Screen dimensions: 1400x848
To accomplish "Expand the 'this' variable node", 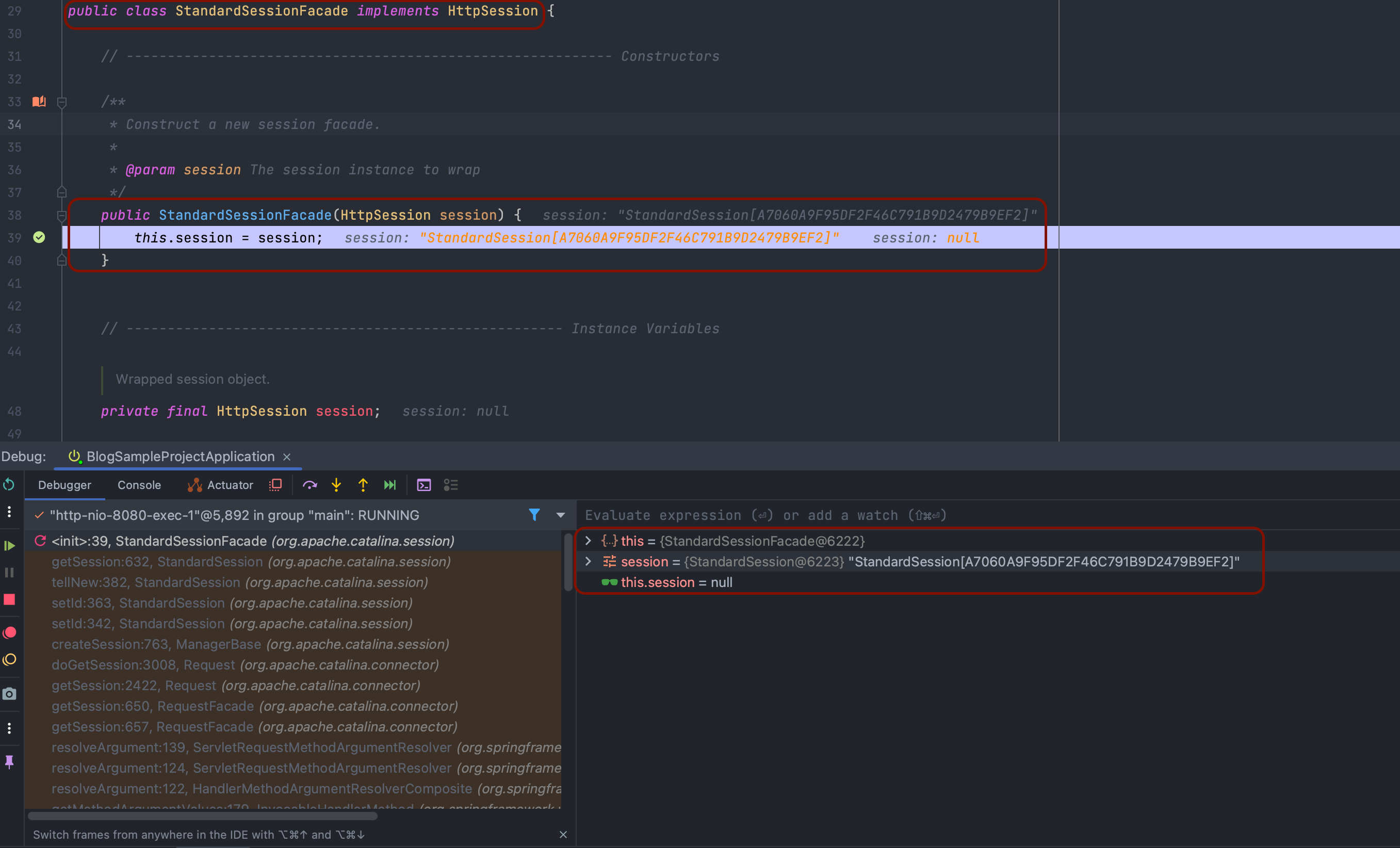I will click(x=589, y=541).
